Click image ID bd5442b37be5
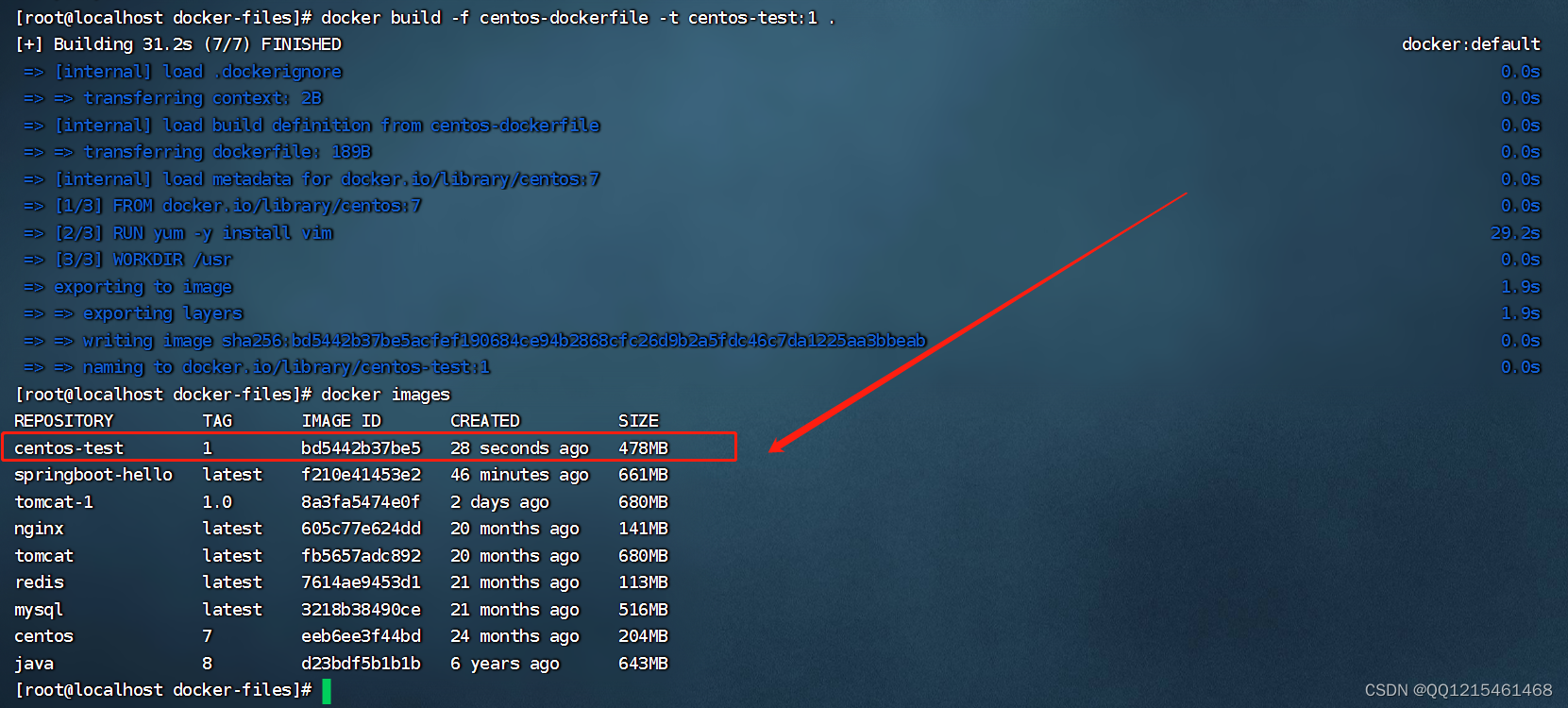The height and width of the screenshot is (708, 1568). tap(362, 448)
